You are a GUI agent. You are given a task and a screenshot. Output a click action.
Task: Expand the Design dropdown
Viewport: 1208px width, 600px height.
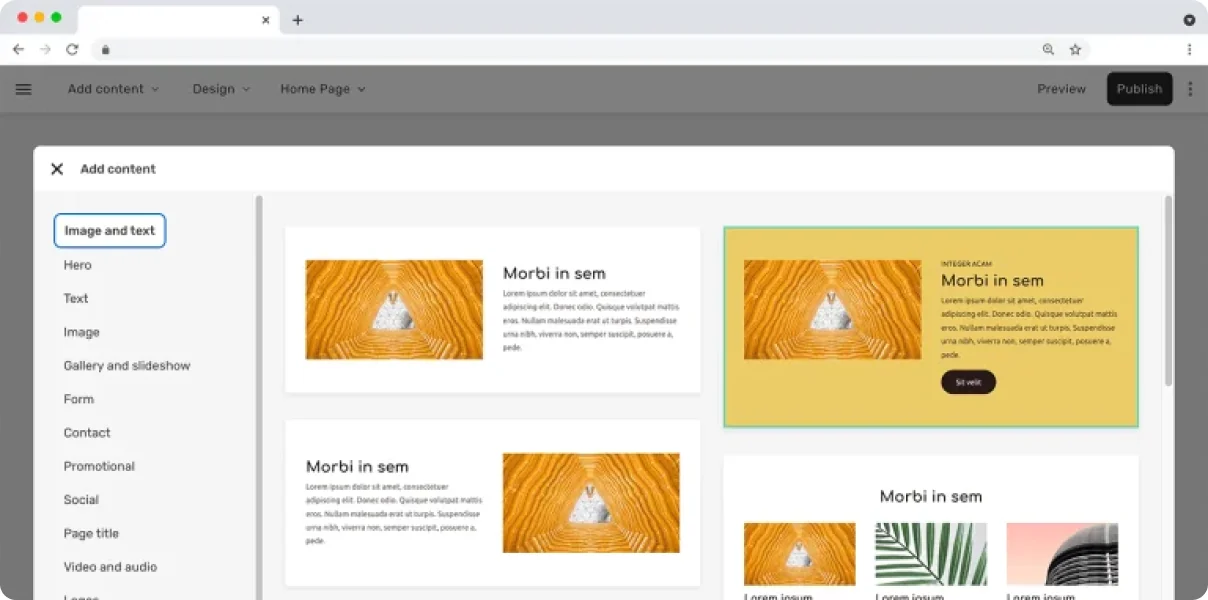(x=221, y=89)
